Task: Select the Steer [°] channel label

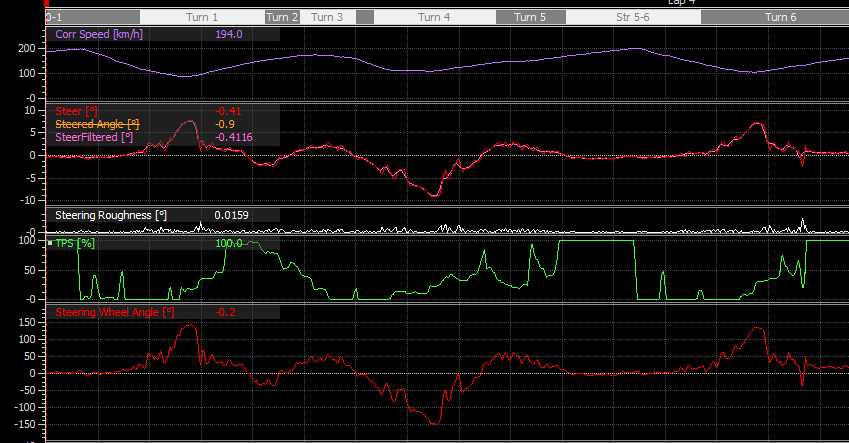Action: click(x=76, y=111)
